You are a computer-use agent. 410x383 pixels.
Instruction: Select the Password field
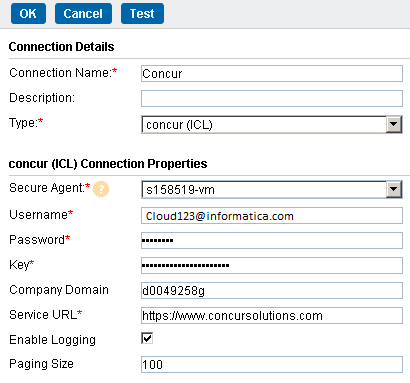click(x=272, y=240)
